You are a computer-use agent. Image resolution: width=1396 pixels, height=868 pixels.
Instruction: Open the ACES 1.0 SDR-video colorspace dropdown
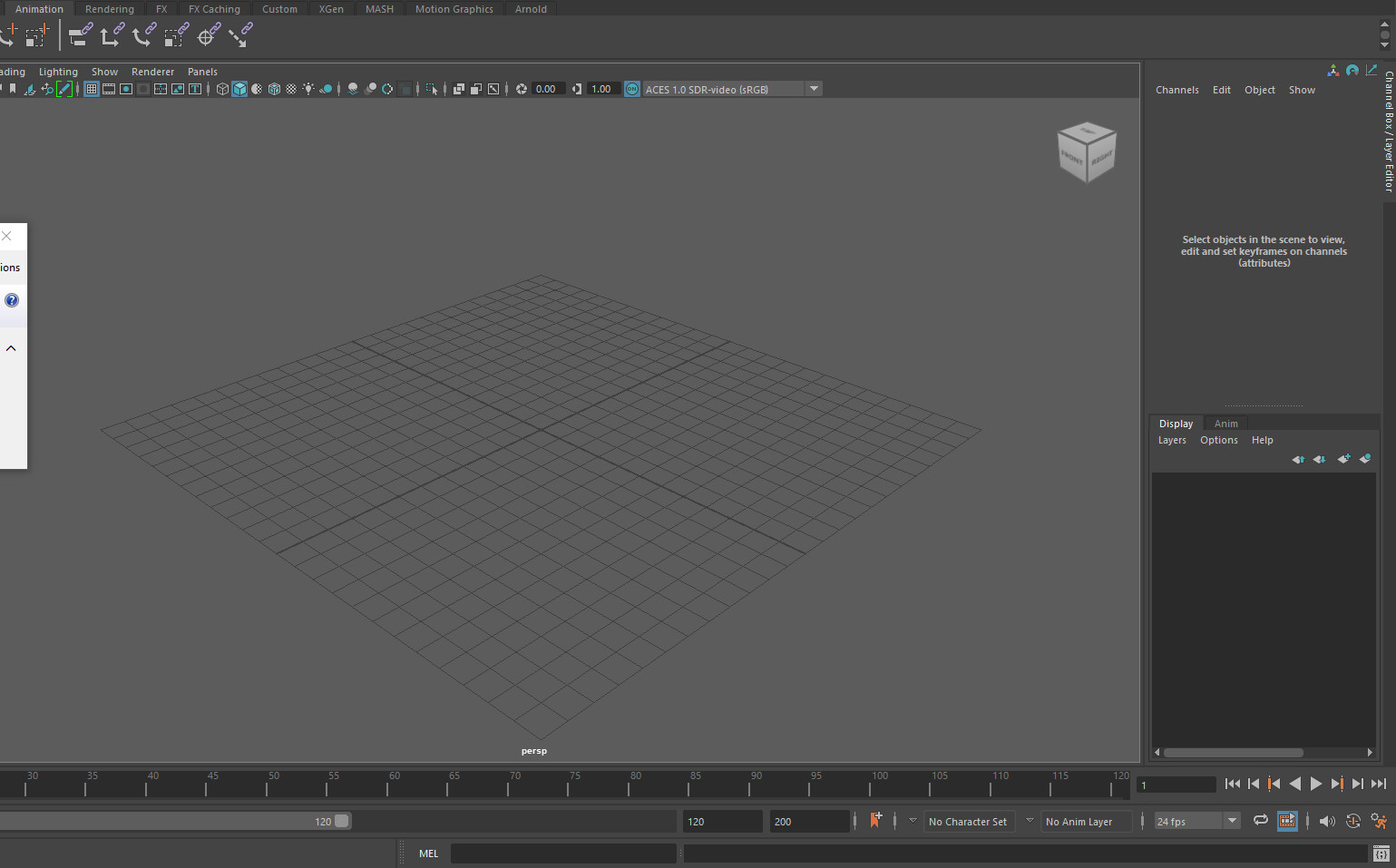814,88
